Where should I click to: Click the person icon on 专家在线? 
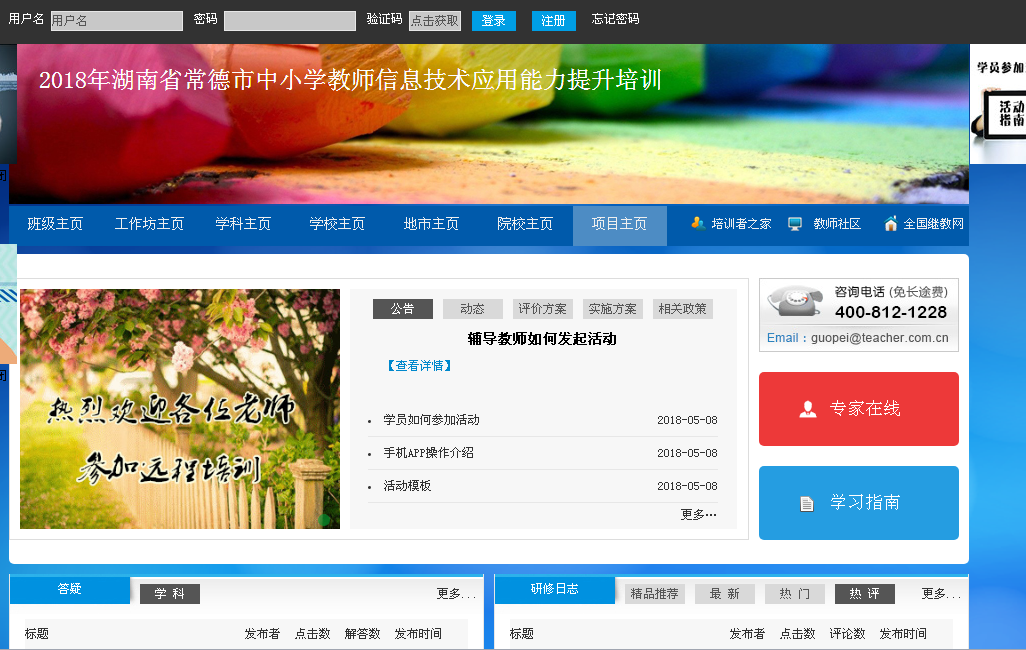808,409
